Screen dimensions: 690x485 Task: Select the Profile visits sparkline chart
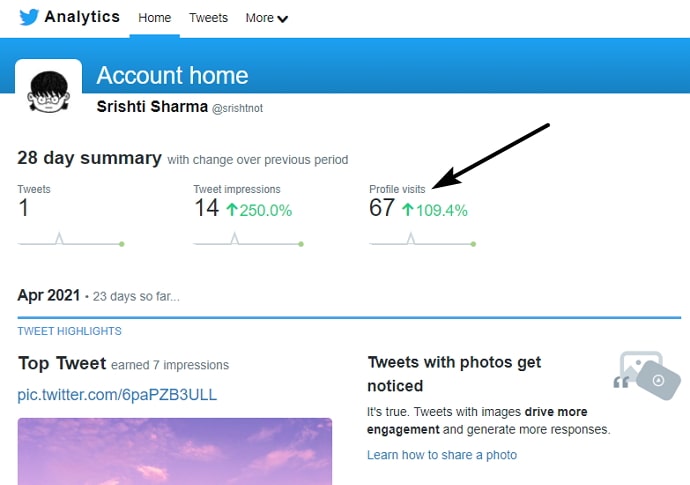tap(422, 239)
